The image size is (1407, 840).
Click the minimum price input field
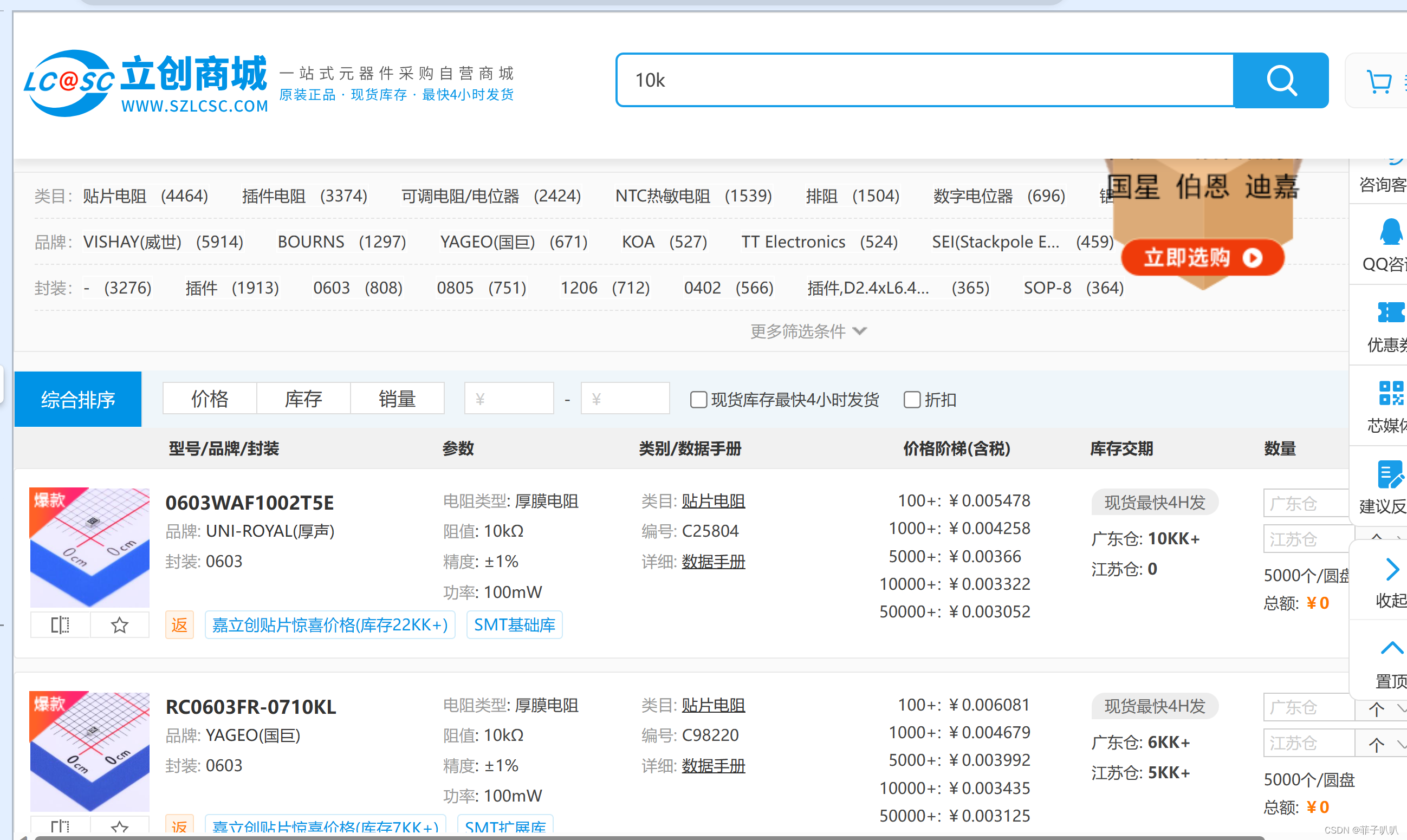point(508,399)
